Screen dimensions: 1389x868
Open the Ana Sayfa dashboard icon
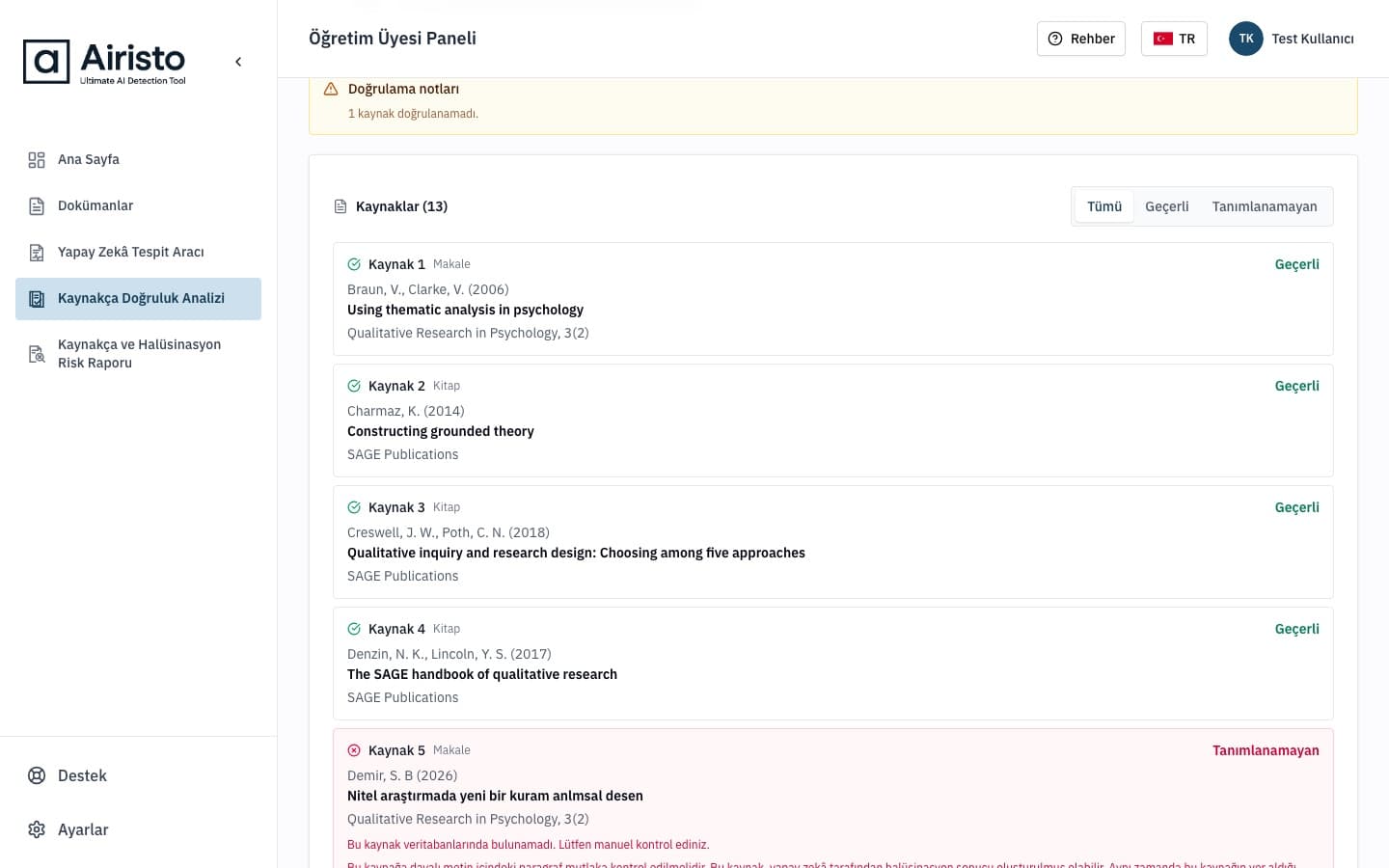tap(37, 160)
